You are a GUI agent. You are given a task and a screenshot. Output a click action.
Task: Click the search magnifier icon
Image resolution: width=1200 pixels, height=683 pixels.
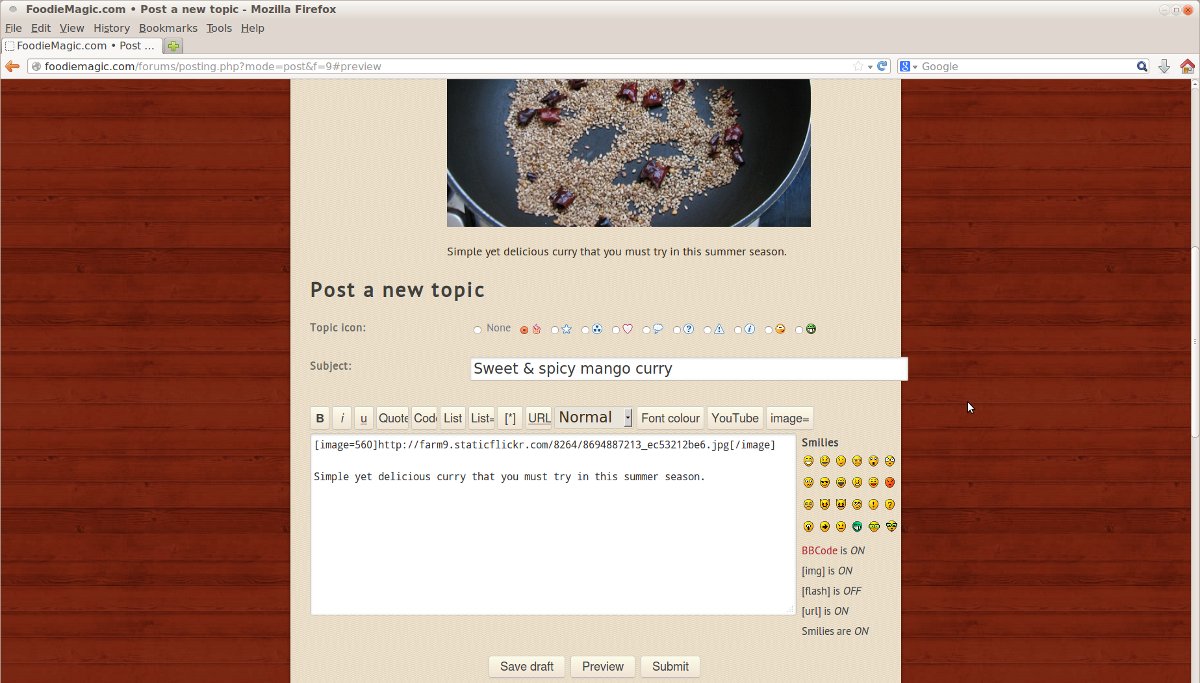click(x=1142, y=66)
